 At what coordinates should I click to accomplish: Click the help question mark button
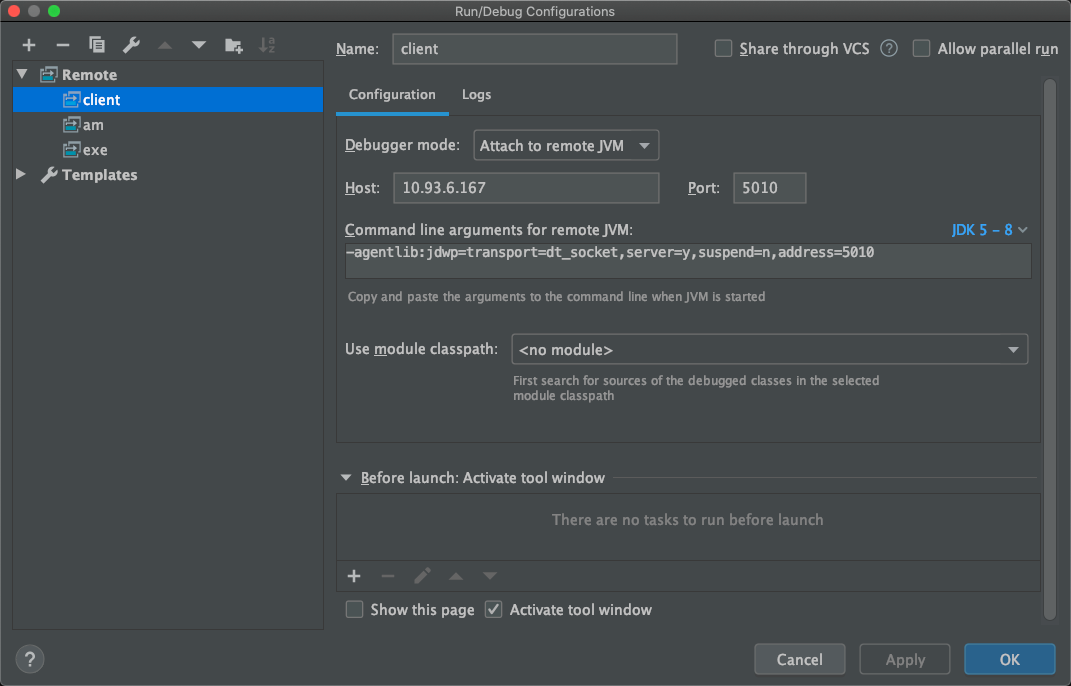(30, 659)
